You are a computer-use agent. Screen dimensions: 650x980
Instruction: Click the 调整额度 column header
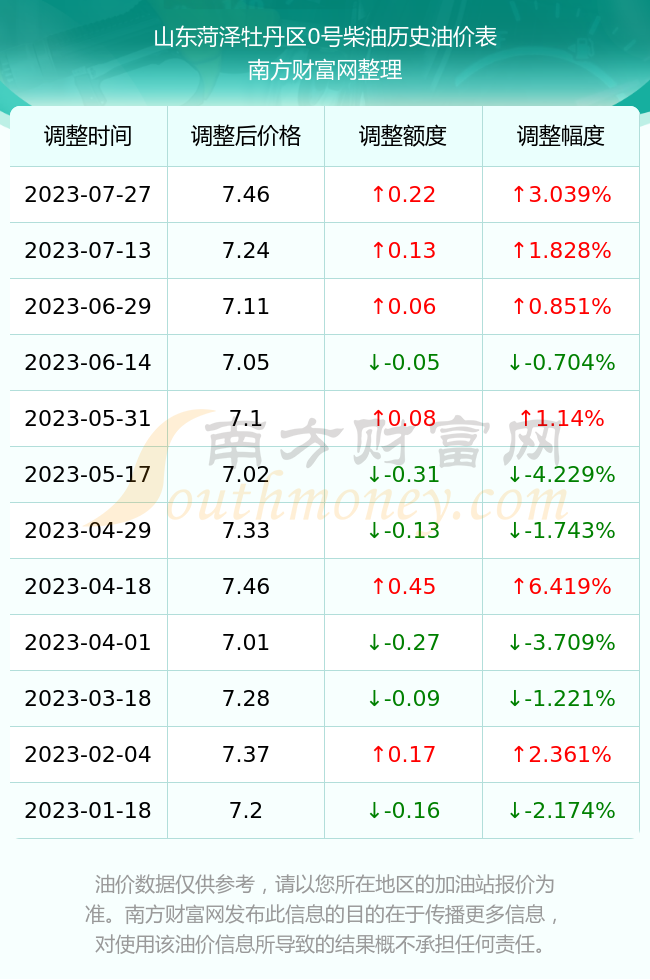coord(403,136)
